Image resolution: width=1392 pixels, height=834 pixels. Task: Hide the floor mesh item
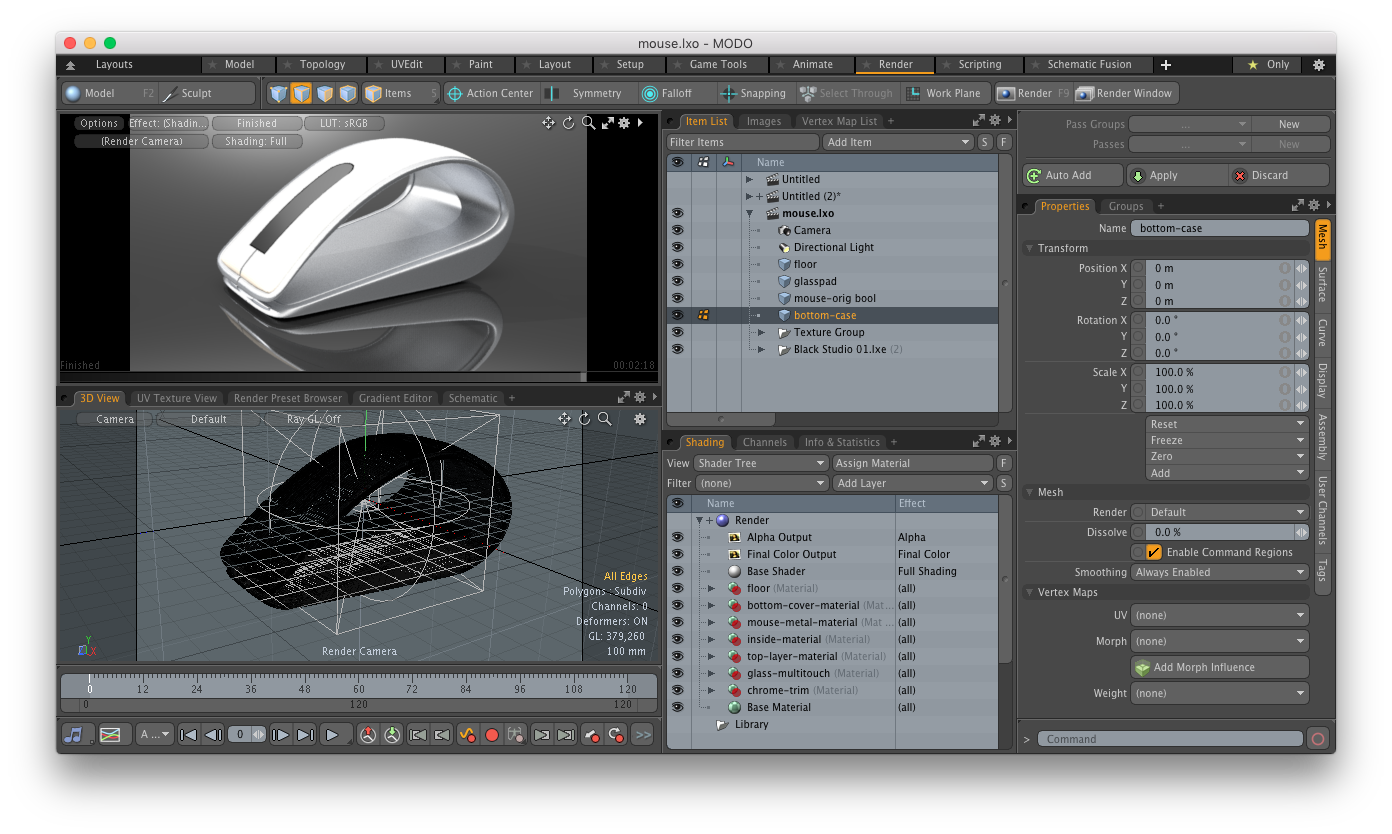pos(677,264)
